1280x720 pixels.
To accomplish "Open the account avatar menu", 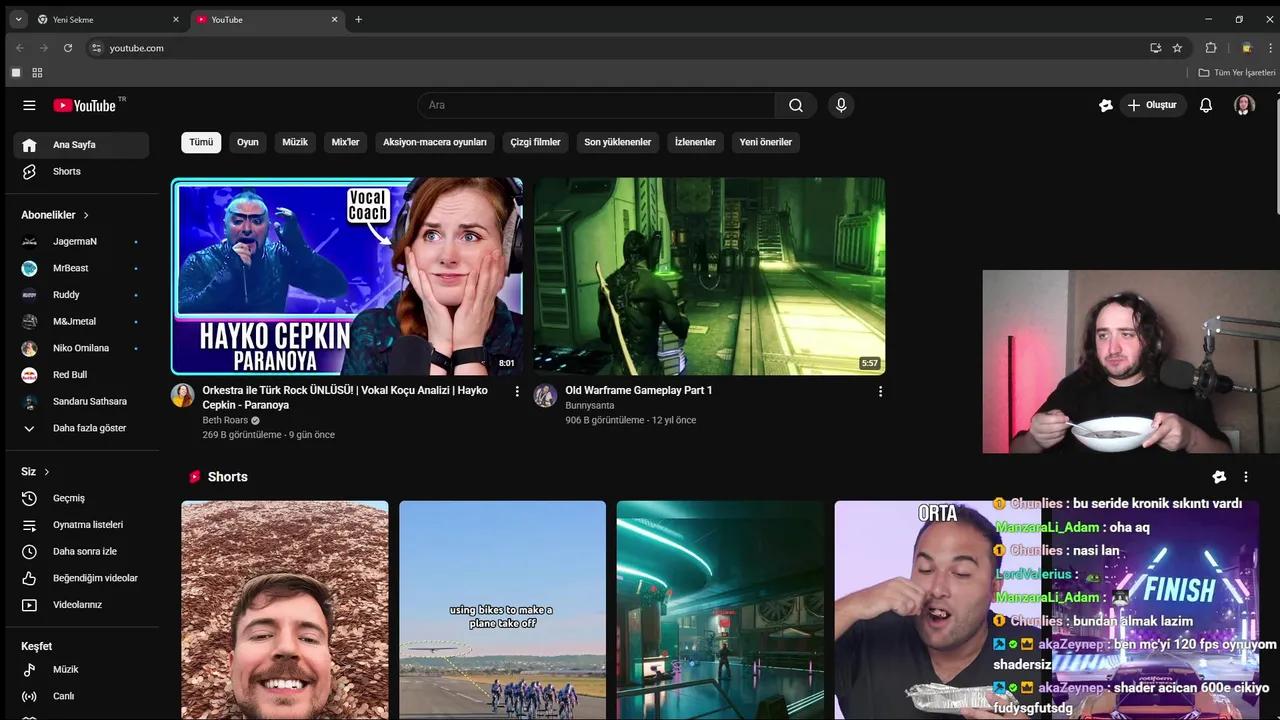I will (1244, 105).
